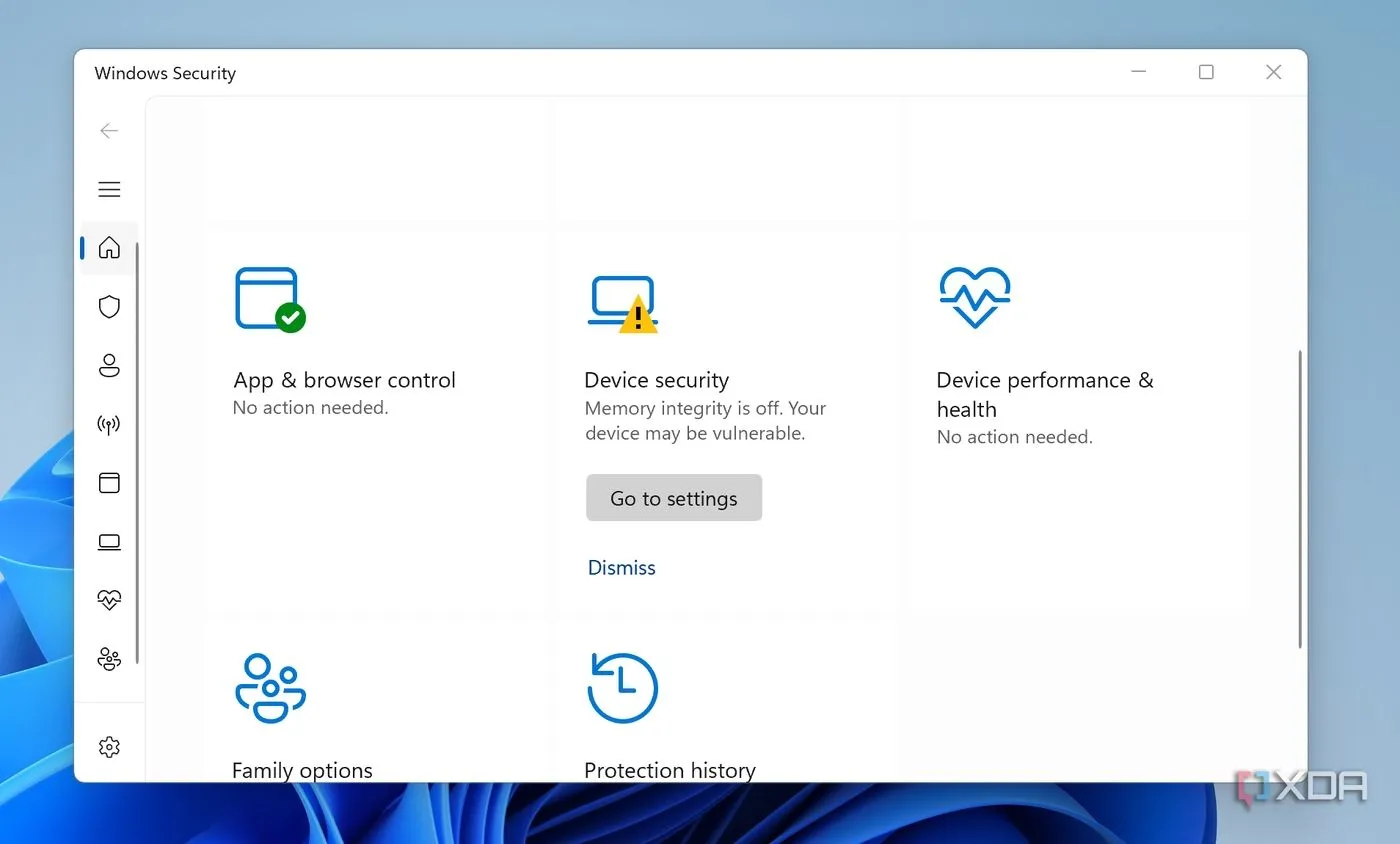This screenshot has width=1400, height=844.
Task: Click App & browser control sidebar icon
Action: pos(109,483)
